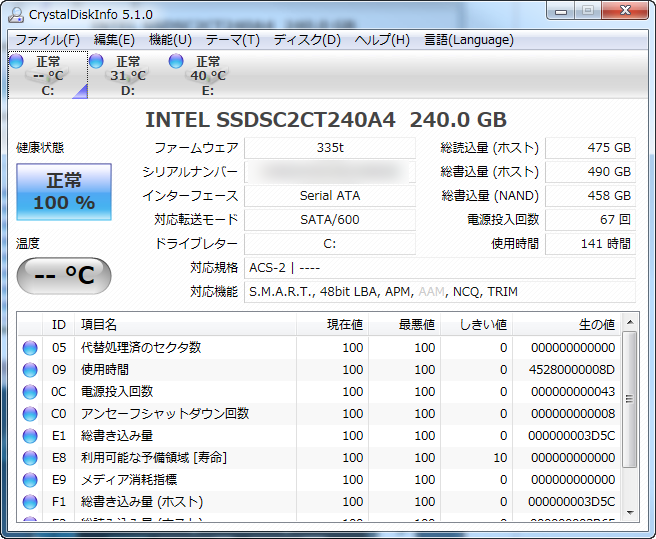The width and height of the screenshot is (656, 539).
Task: Select drive C: status orb
Action: [17, 62]
